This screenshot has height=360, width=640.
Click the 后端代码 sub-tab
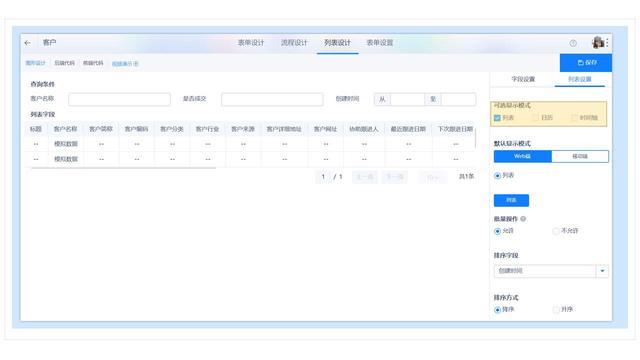pyautogui.click(x=64, y=63)
